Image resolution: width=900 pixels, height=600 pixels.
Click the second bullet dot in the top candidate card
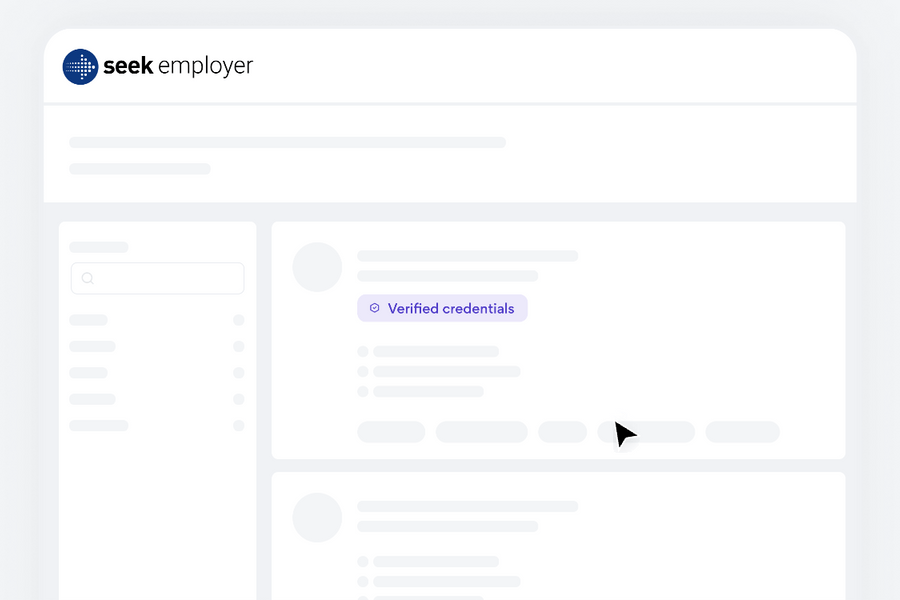[363, 372]
